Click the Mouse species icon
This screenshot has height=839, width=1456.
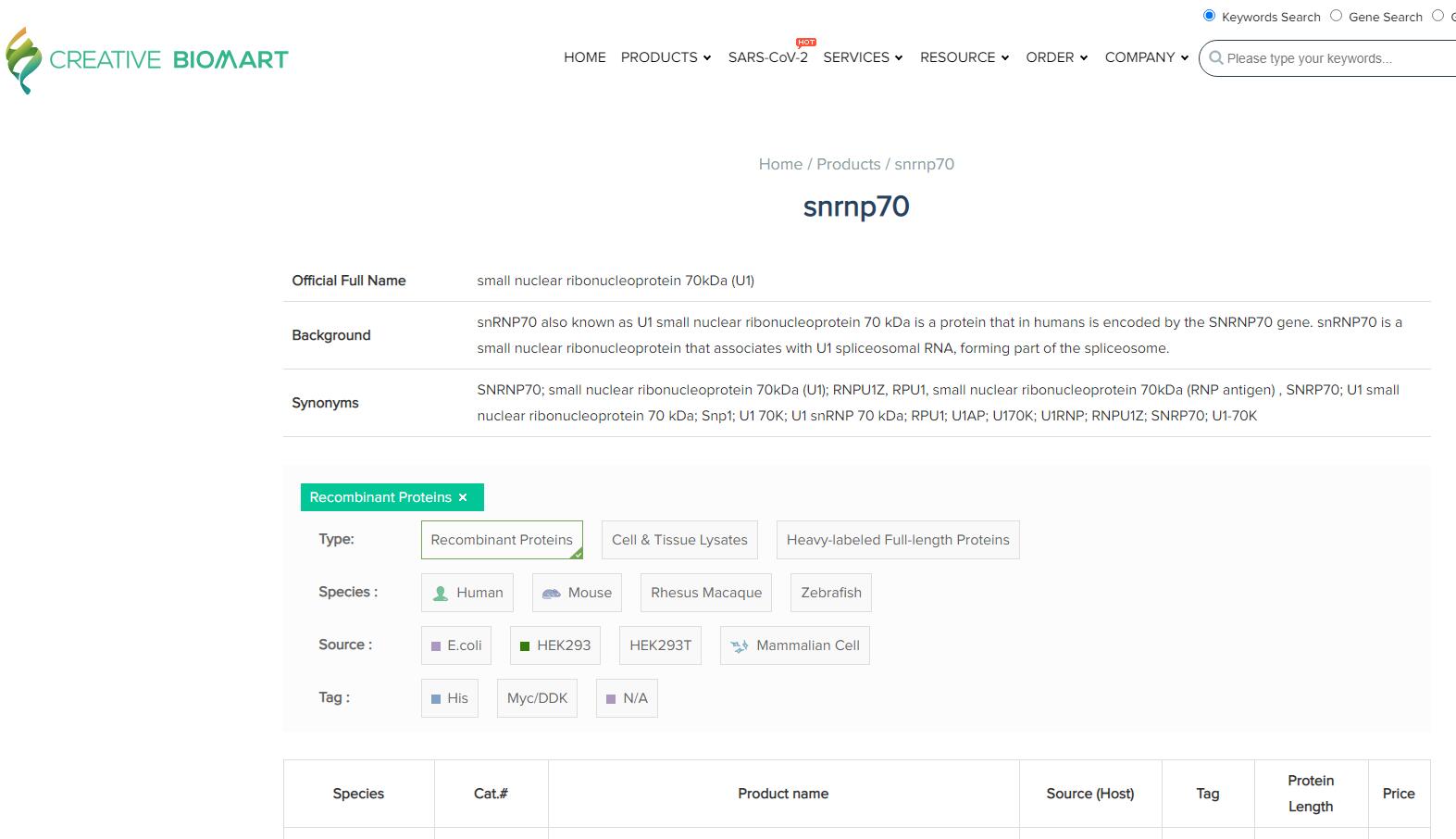(552, 594)
